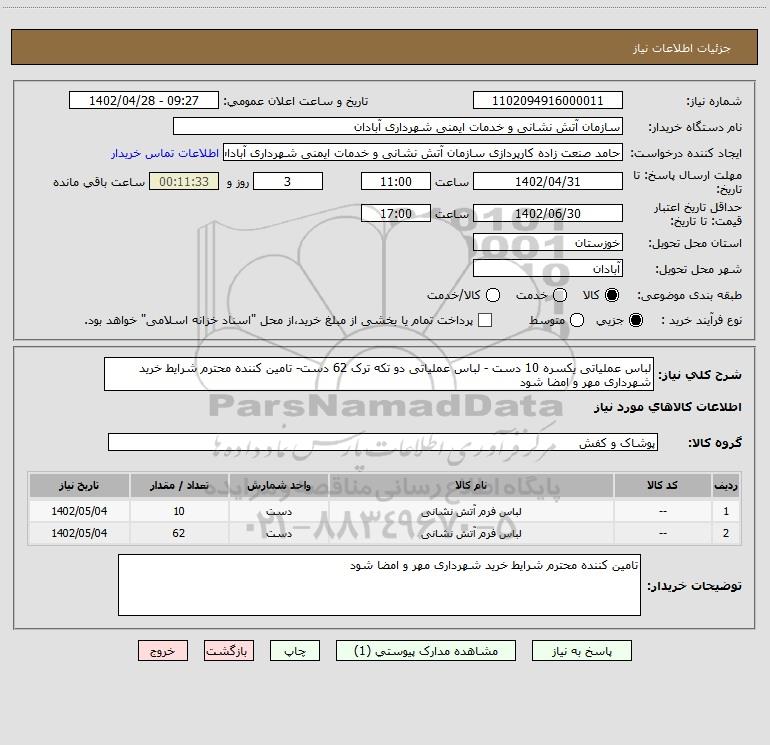This screenshot has height=745, width=770.
Task: Click row number 1 cell
Action: 726,511
